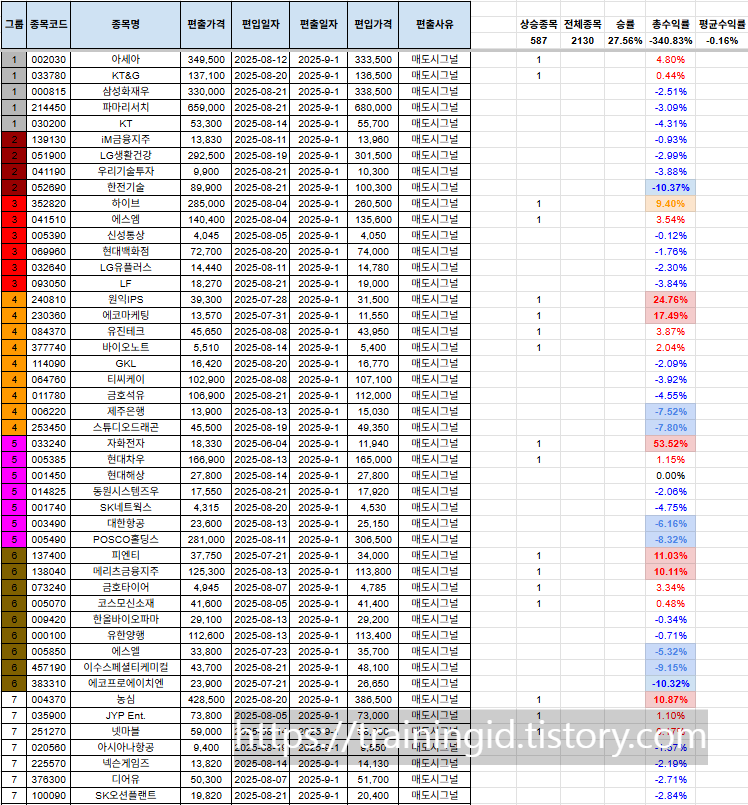Select the -10.37% return cell
748x805 pixels.
pos(670,187)
